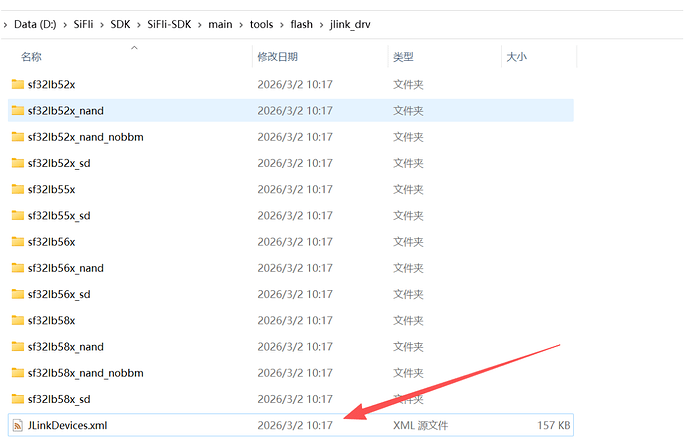Go to SiFli folder in breadcrumb
690x448 pixels.
pos(83,24)
